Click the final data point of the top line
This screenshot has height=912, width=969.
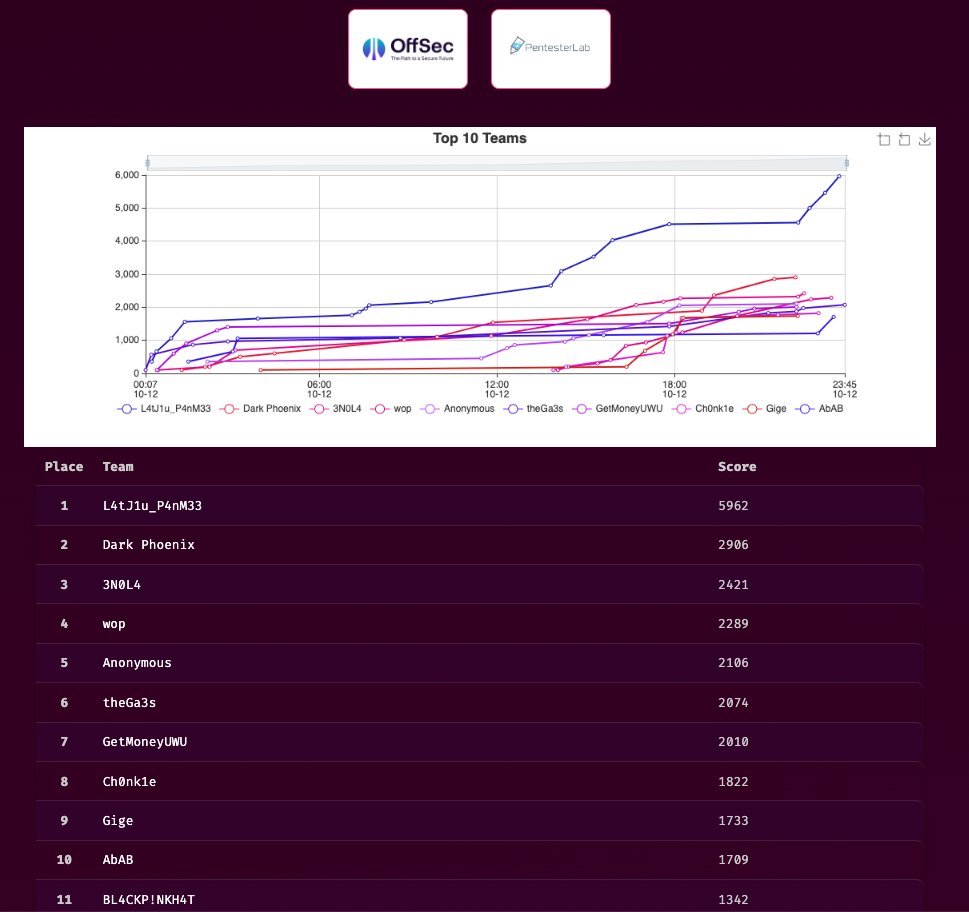[x=839, y=176]
